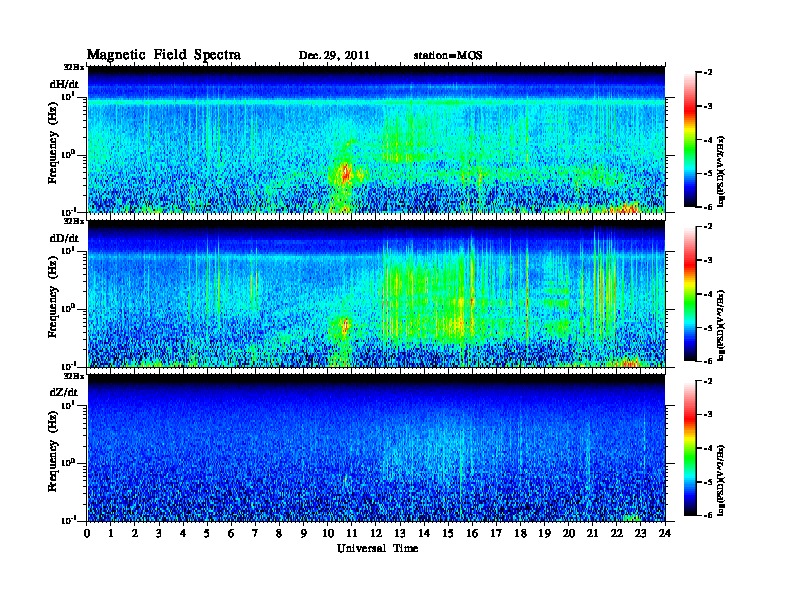The image size is (792, 612).
Task: Click the "station=MOS" label
Action: (448, 56)
